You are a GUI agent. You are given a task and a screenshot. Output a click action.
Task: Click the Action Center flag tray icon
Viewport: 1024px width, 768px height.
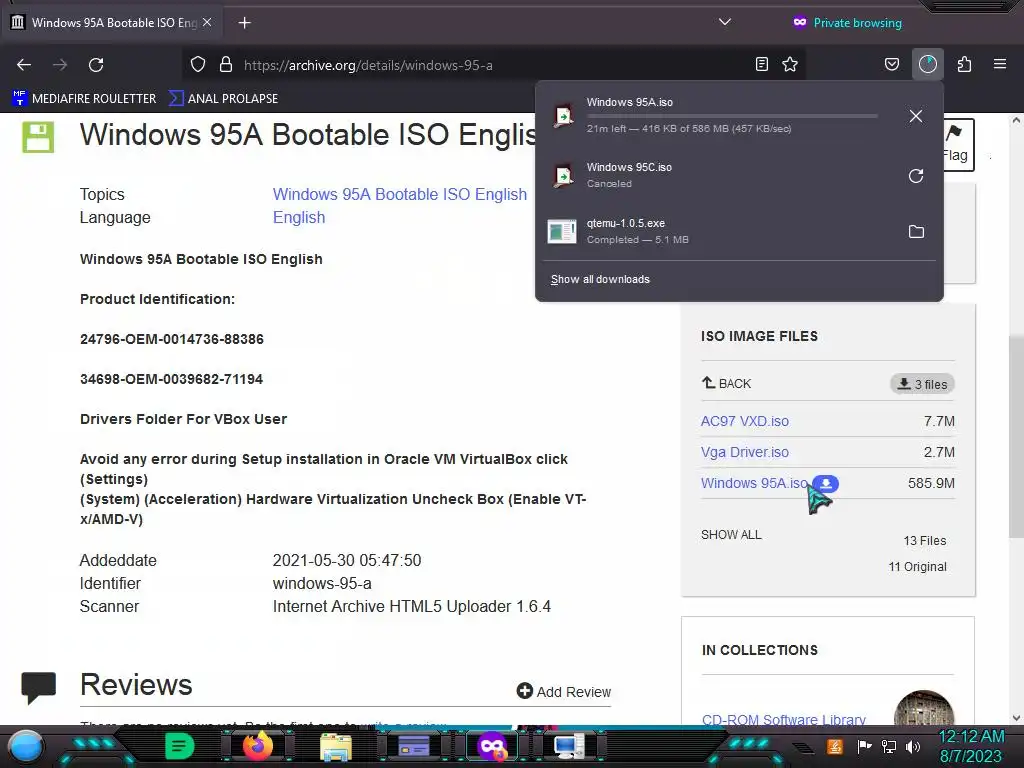pos(864,746)
